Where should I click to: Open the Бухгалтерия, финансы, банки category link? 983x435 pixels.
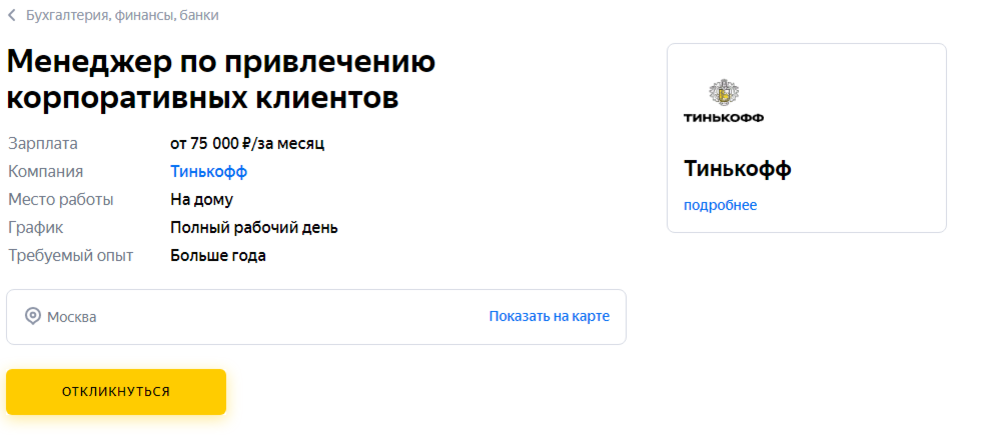click(x=122, y=16)
